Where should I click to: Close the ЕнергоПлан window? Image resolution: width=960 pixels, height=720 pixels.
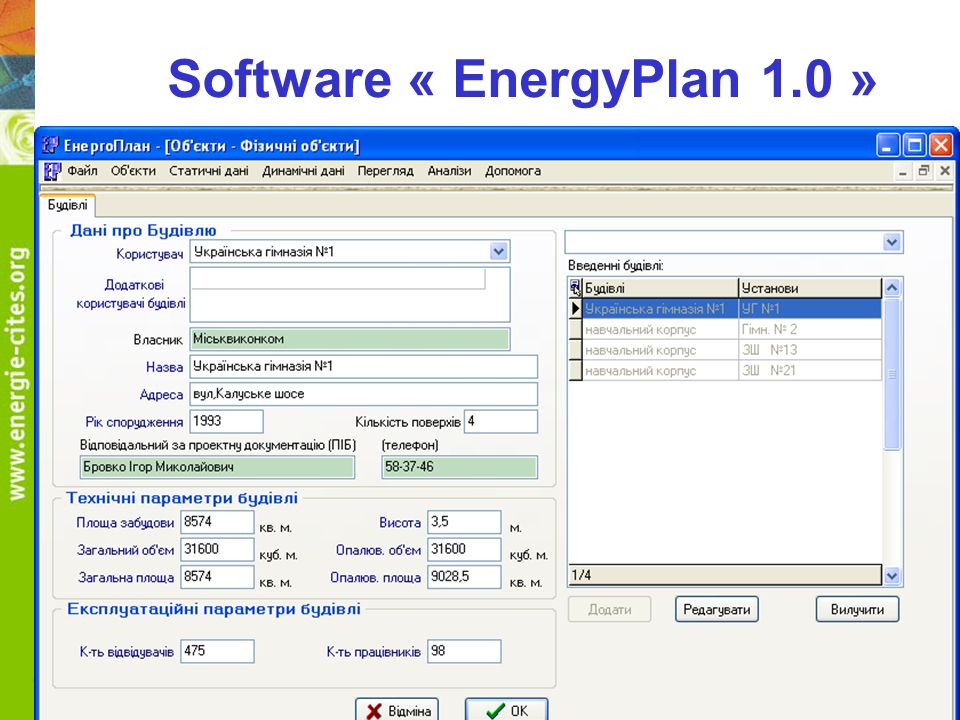click(x=941, y=146)
